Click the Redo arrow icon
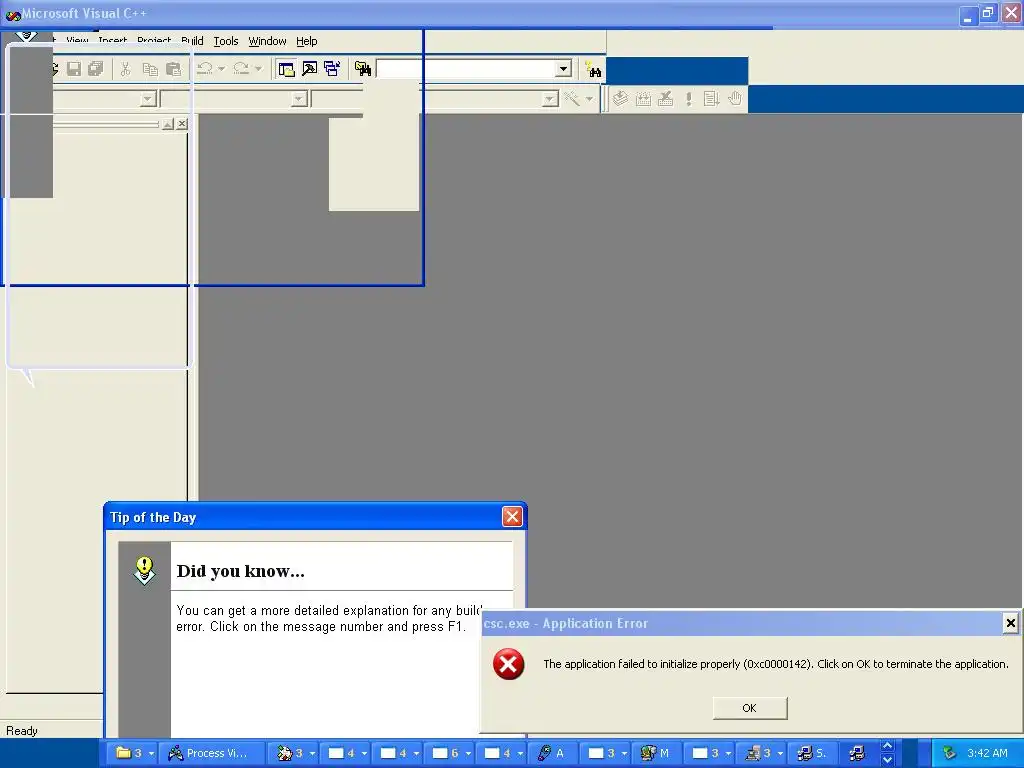The width and height of the screenshot is (1024, 768). [x=241, y=69]
